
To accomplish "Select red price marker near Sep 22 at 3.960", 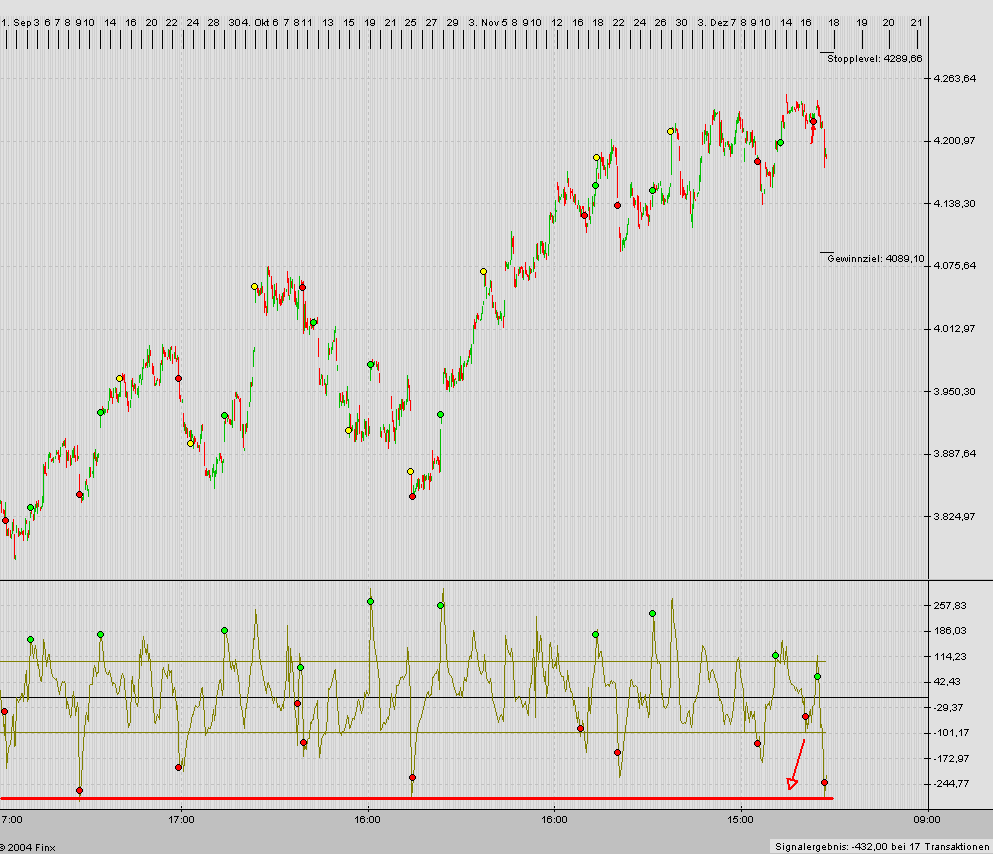I will coord(179,379).
